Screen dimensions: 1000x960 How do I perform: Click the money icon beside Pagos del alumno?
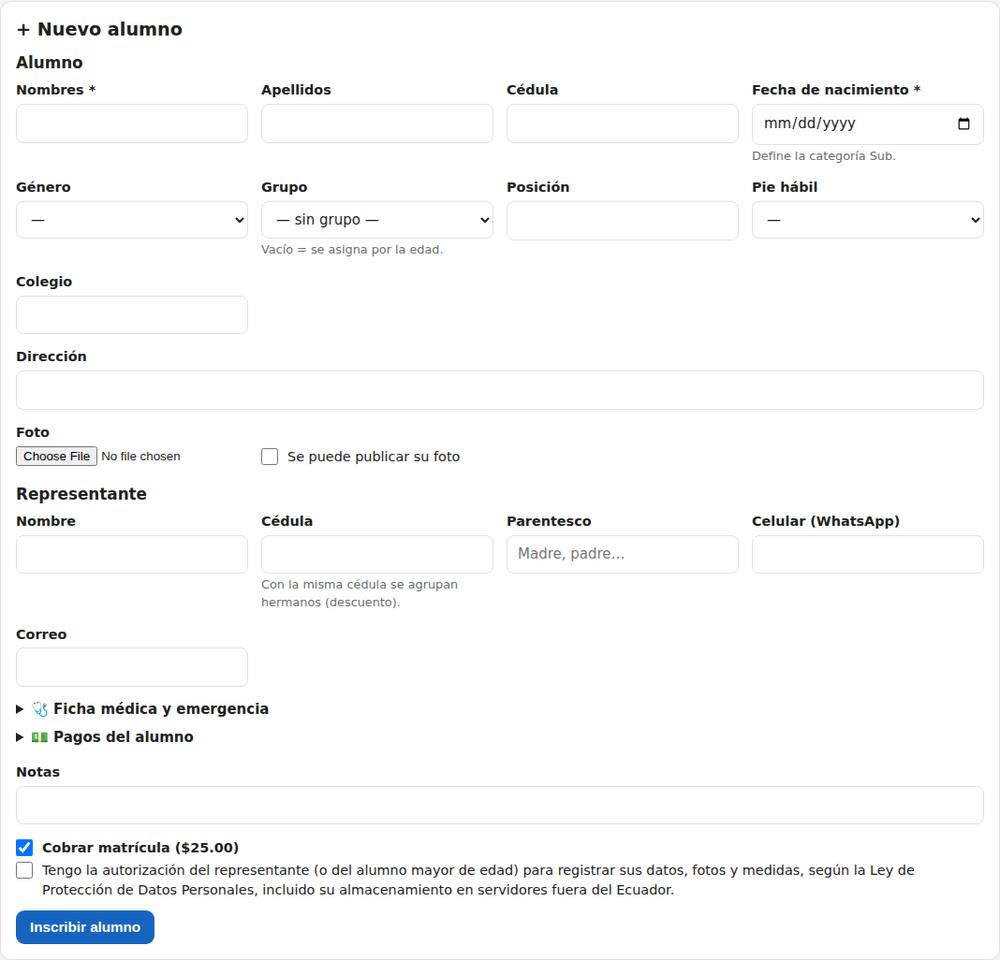click(x=40, y=737)
